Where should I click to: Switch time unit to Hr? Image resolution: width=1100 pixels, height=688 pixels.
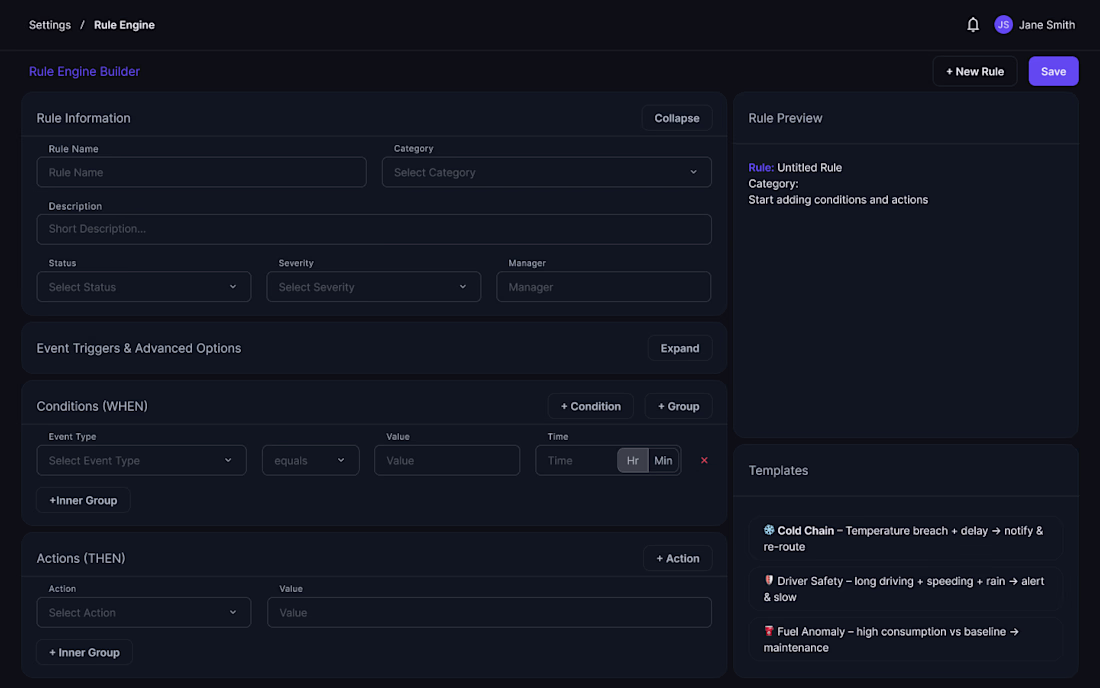click(x=632, y=460)
